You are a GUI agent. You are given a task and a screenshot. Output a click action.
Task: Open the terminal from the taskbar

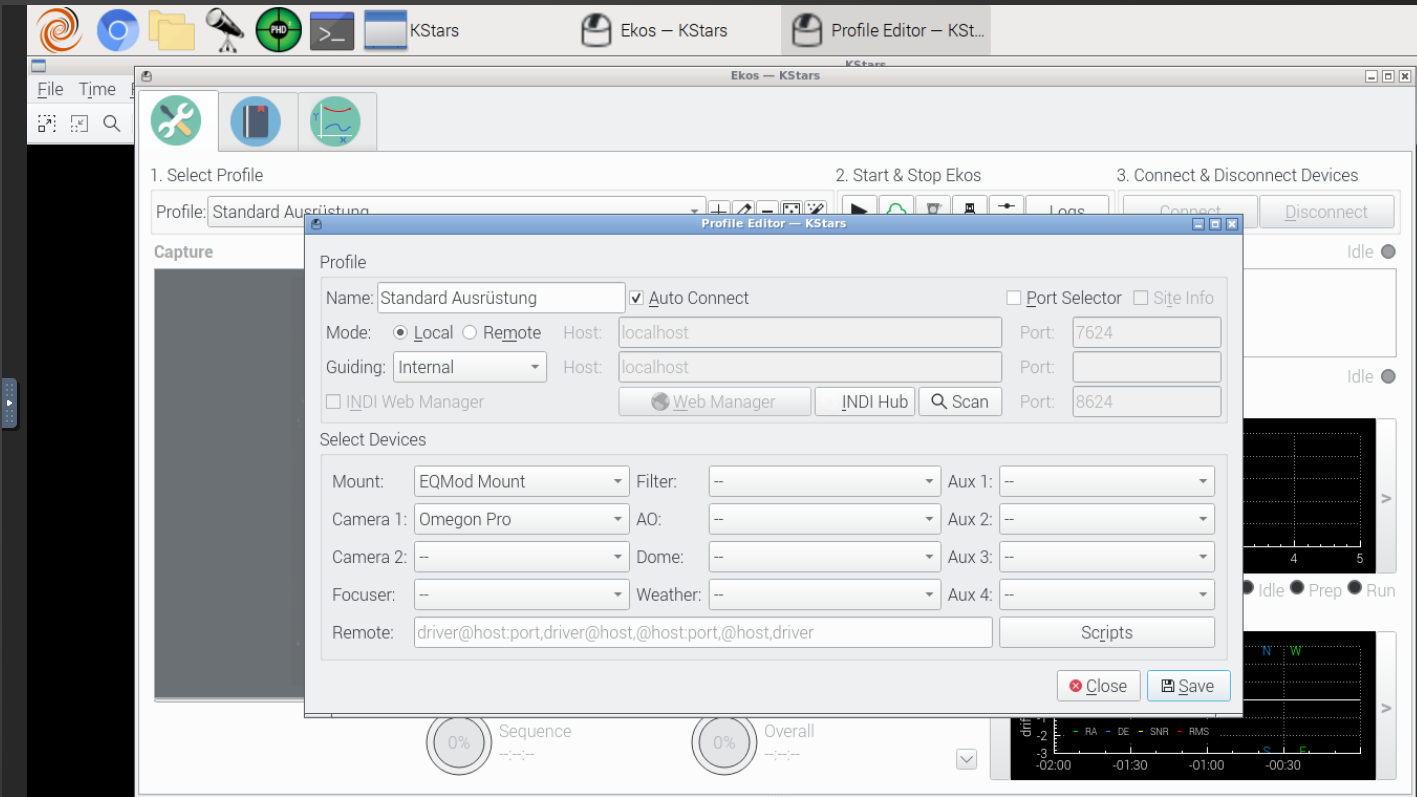332,30
